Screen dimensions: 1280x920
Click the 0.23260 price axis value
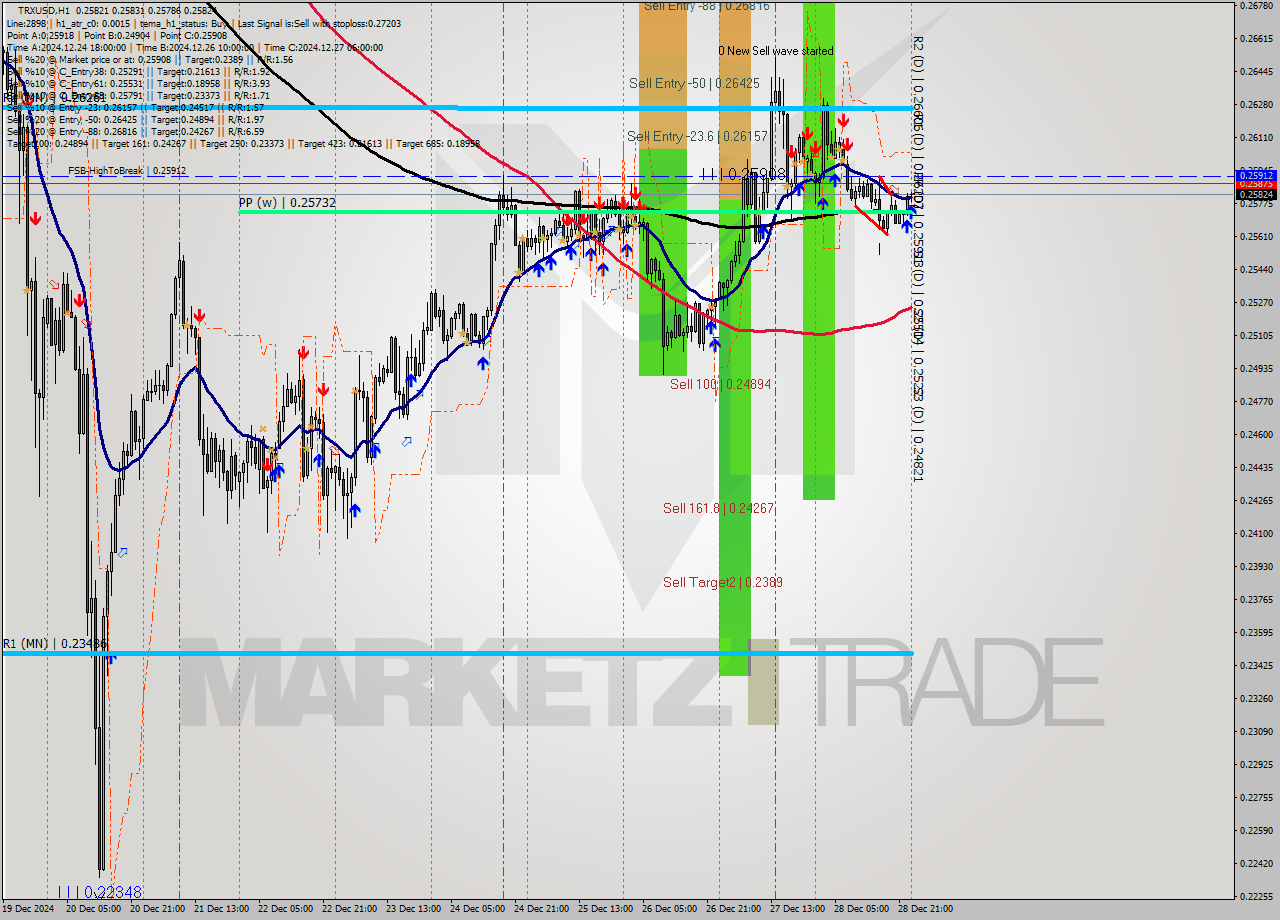1256,699
